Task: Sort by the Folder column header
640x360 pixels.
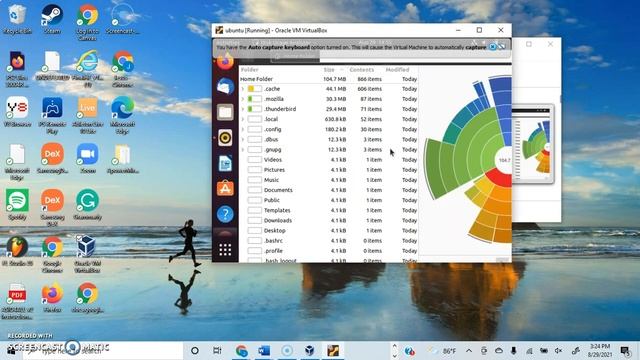Action: [x=250, y=70]
